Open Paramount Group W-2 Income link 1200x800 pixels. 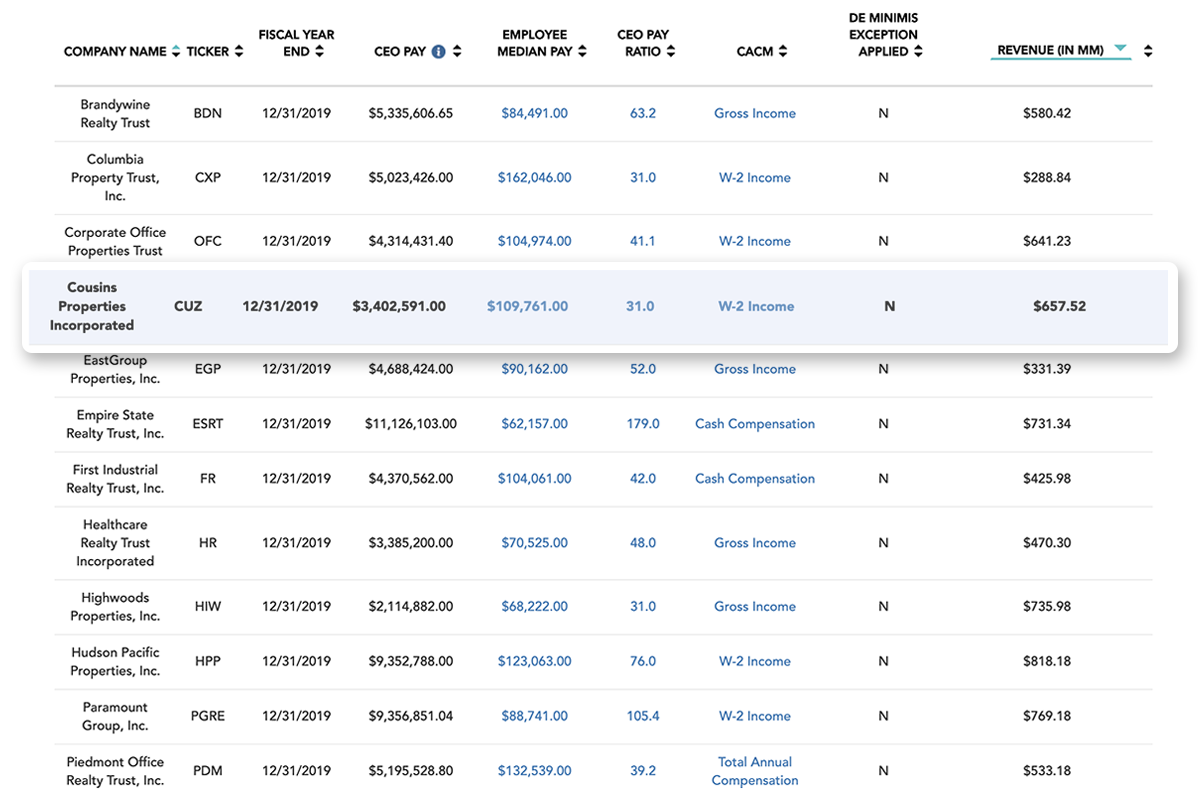(x=755, y=716)
